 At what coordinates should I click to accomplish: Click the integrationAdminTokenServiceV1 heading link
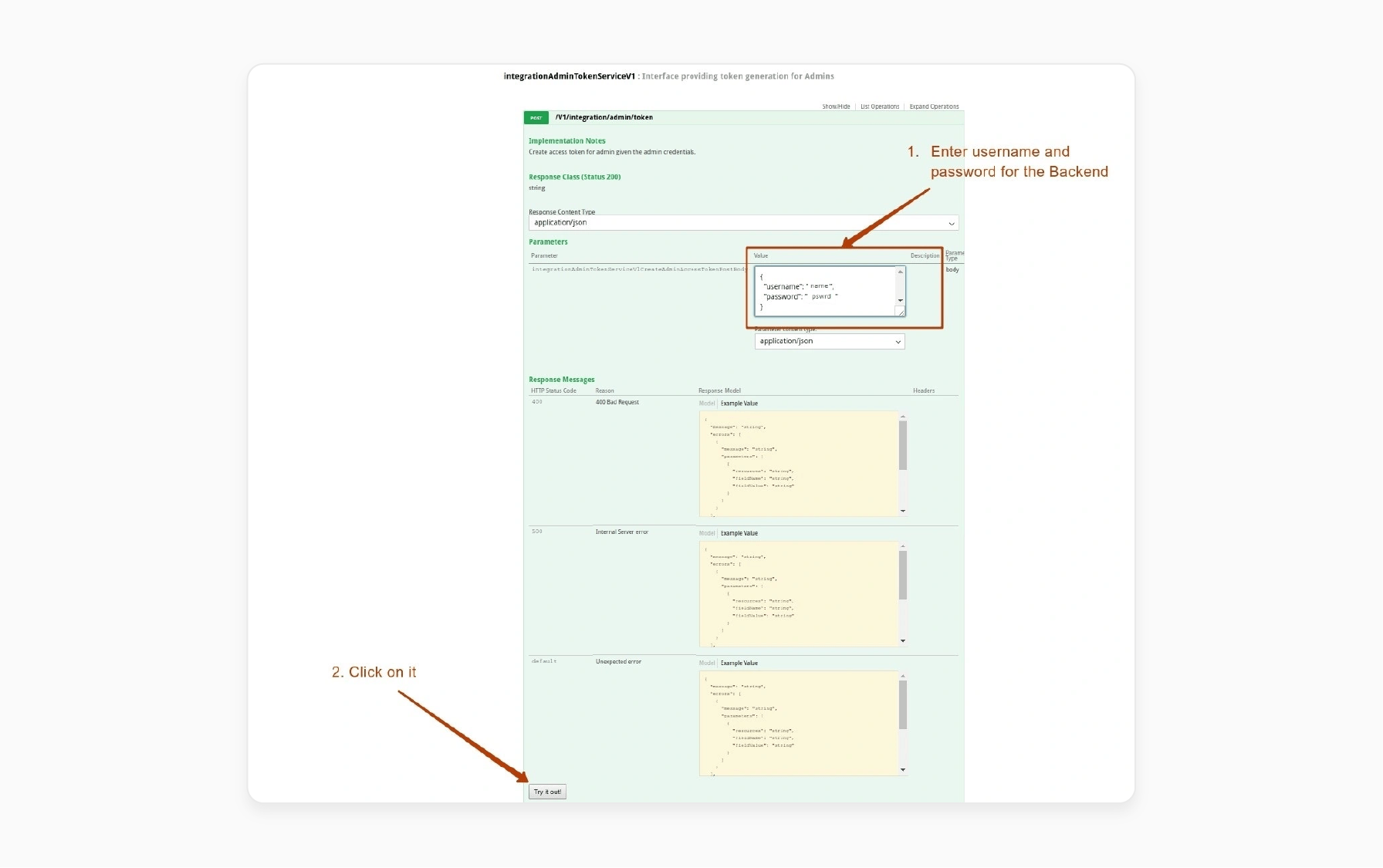point(569,76)
